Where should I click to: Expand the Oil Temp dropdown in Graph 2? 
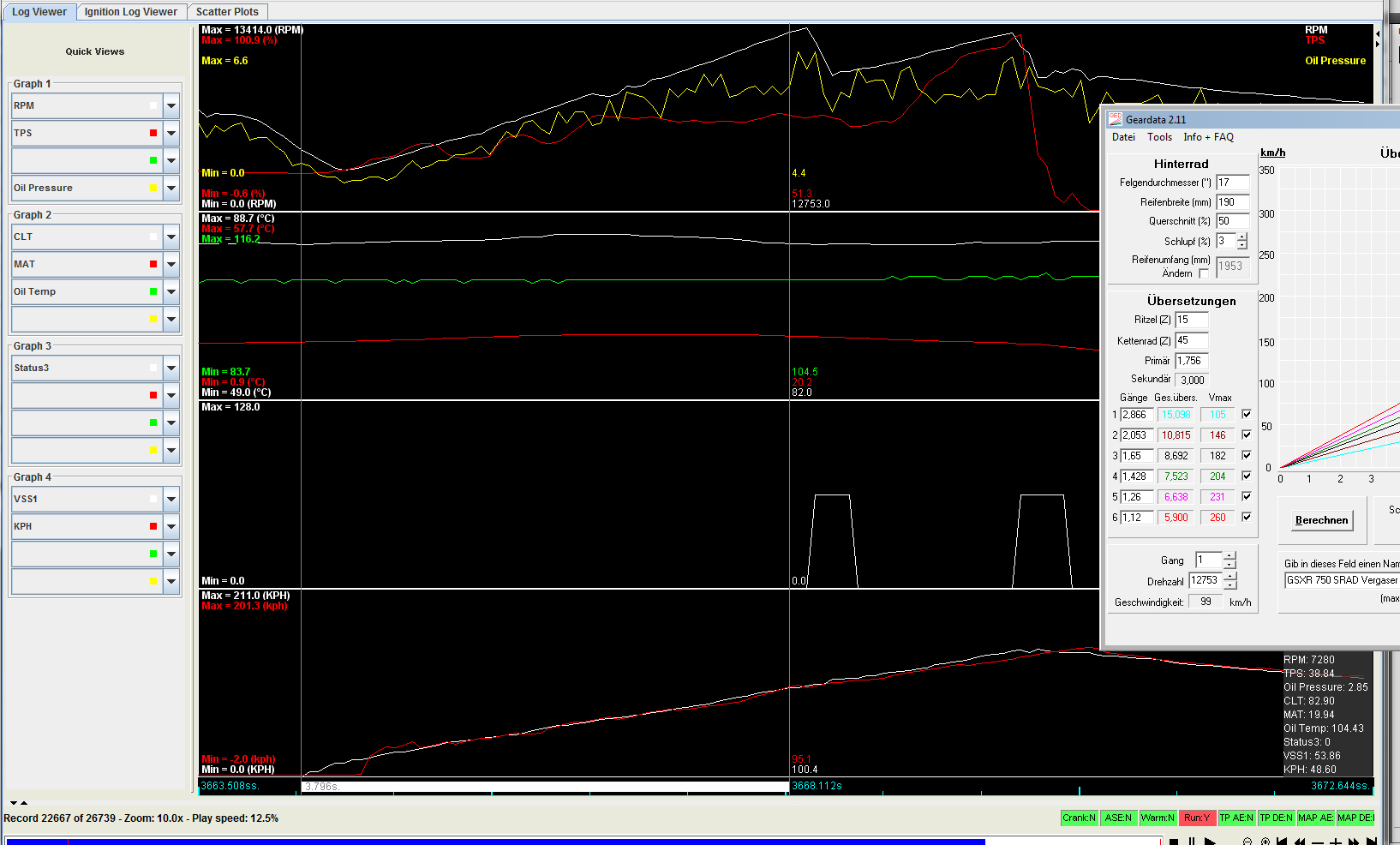pos(171,292)
